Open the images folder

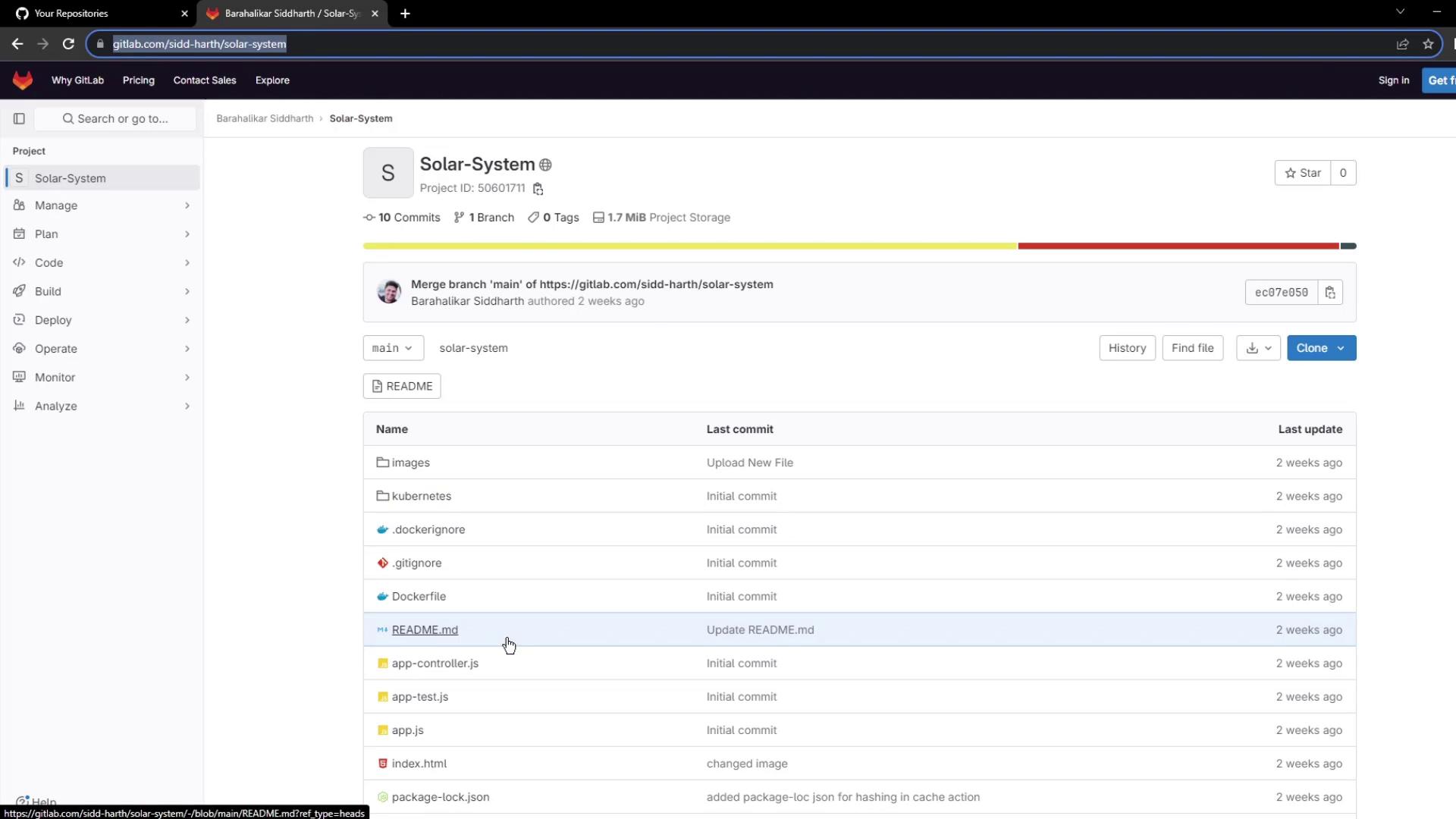410,463
